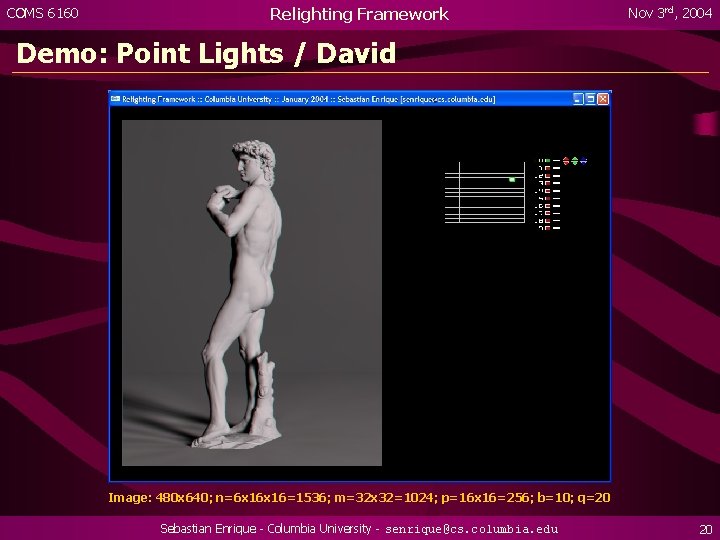The height and width of the screenshot is (540, 720).
Task: Click the blue up/down arrow stepper
Action: pos(583,161)
